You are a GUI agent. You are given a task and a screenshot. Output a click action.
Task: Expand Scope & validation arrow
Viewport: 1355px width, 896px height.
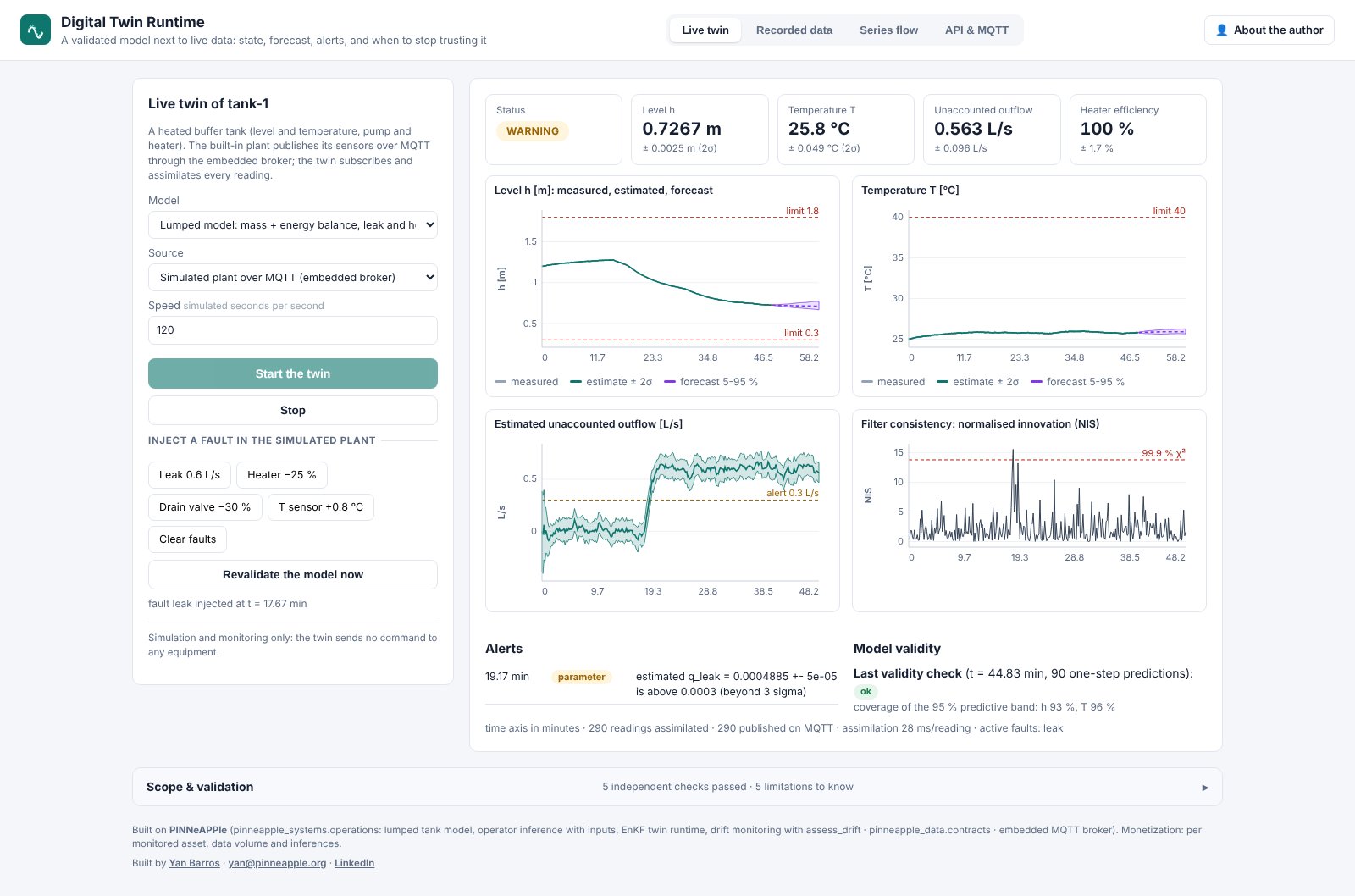[1205, 788]
